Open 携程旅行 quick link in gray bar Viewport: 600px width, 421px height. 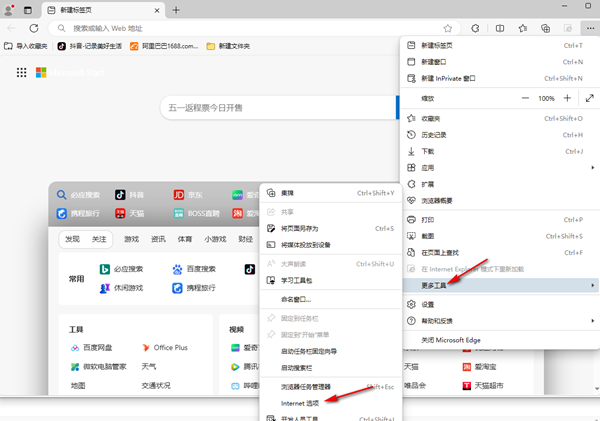pos(78,214)
